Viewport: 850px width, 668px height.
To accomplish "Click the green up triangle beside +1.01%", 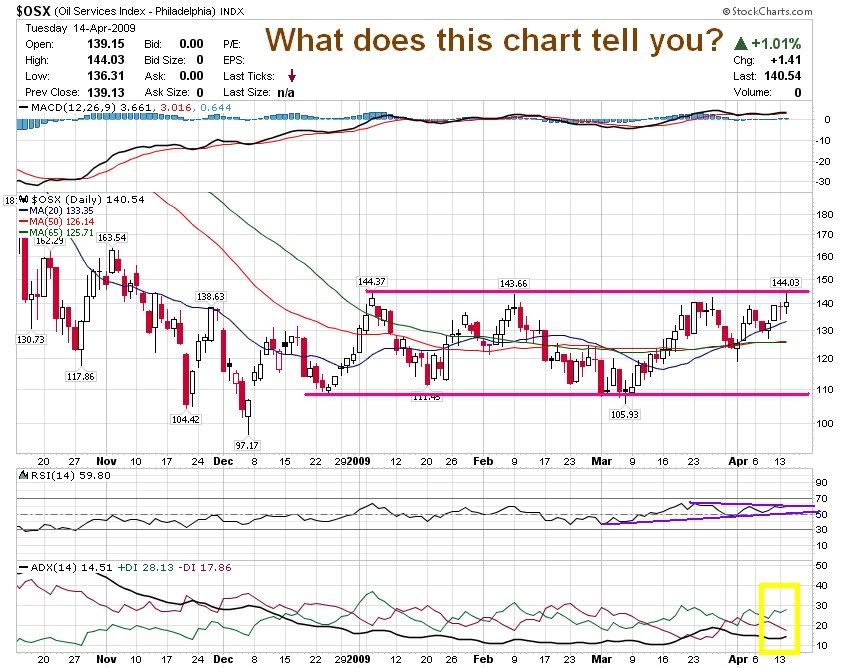I will pyautogui.click(x=741, y=44).
